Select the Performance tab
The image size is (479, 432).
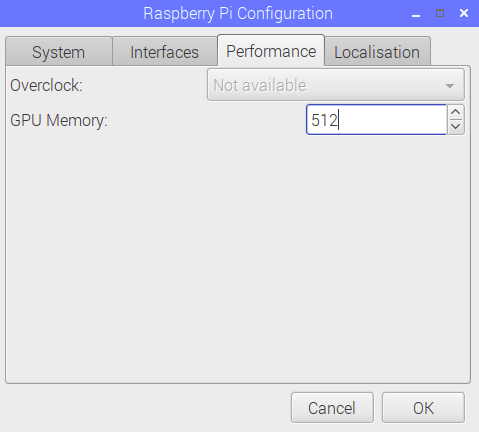[x=271, y=50]
